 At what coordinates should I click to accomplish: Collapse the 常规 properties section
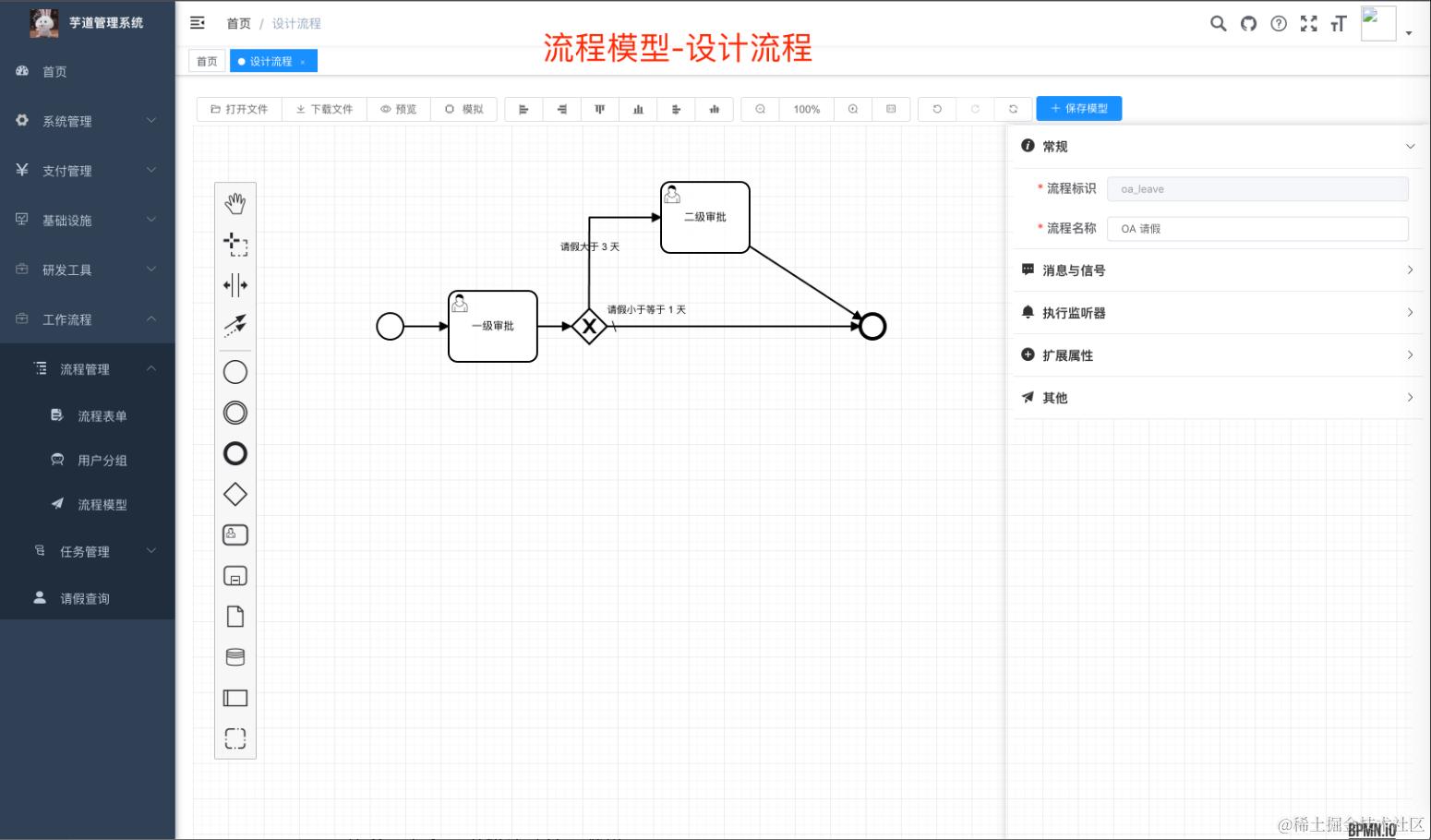(1218, 146)
